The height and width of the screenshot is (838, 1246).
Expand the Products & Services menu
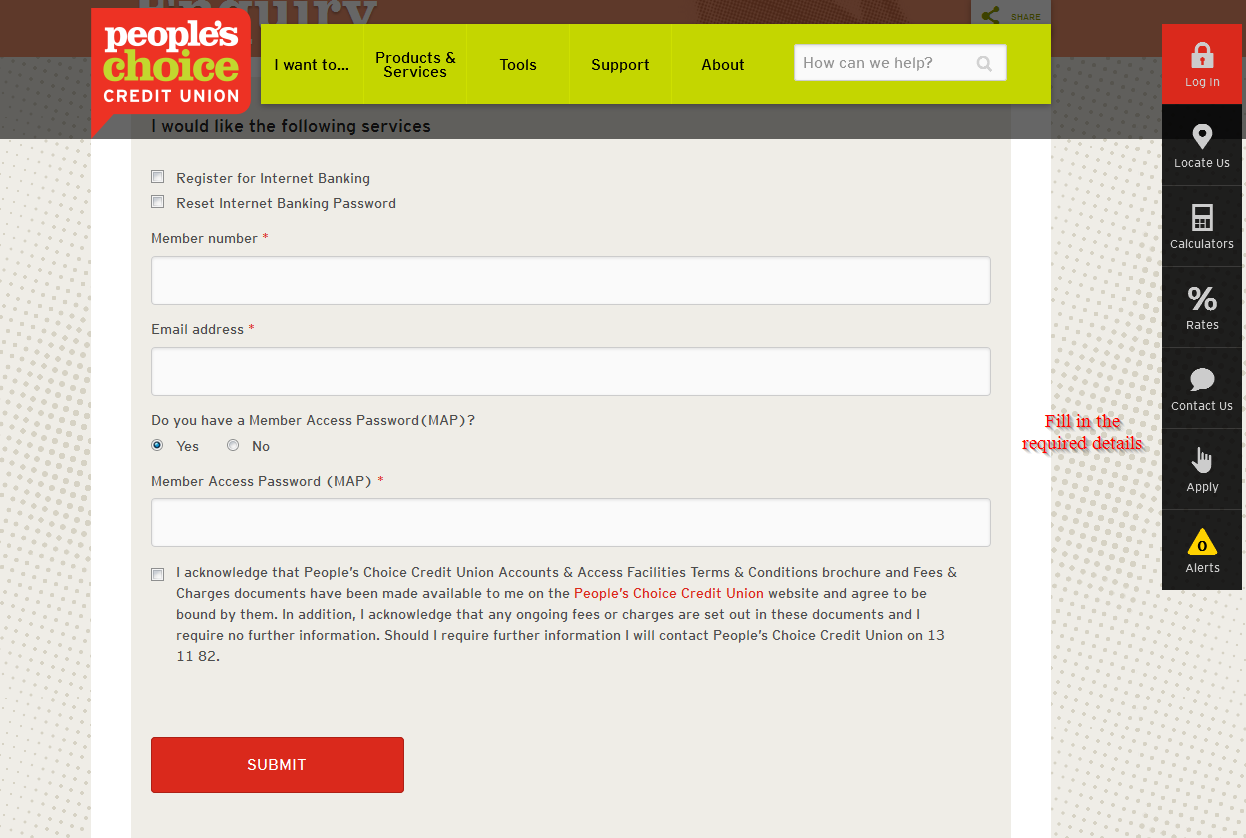click(x=415, y=65)
